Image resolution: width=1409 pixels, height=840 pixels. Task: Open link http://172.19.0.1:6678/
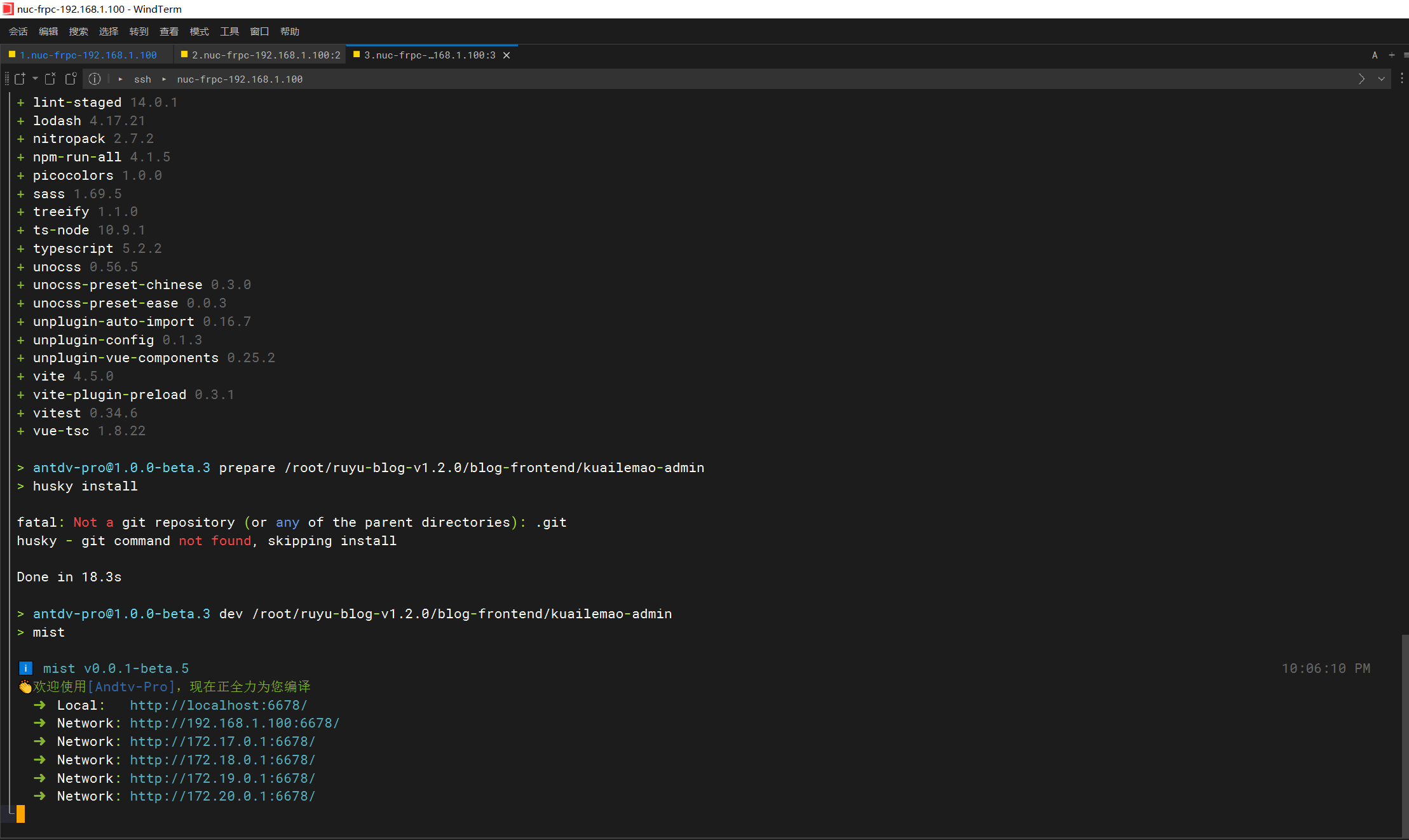pos(222,778)
